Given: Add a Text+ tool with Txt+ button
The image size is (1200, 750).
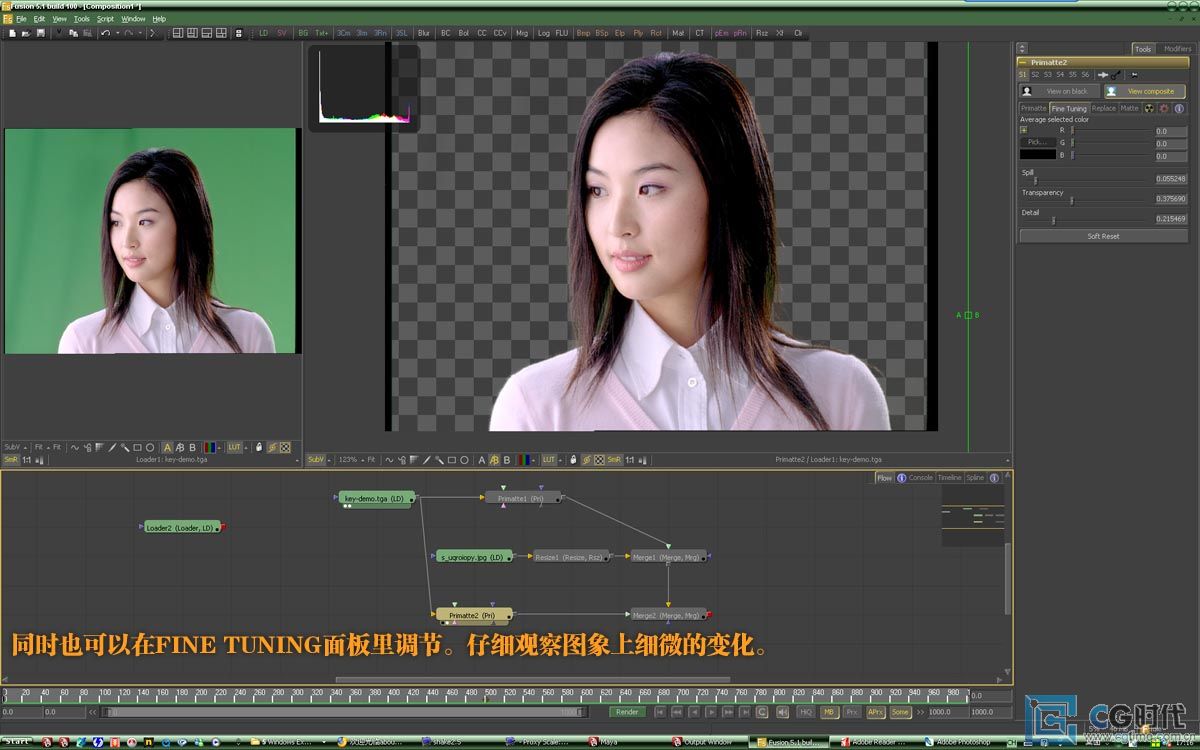Looking at the screenshot, I should tap(322, 33).
